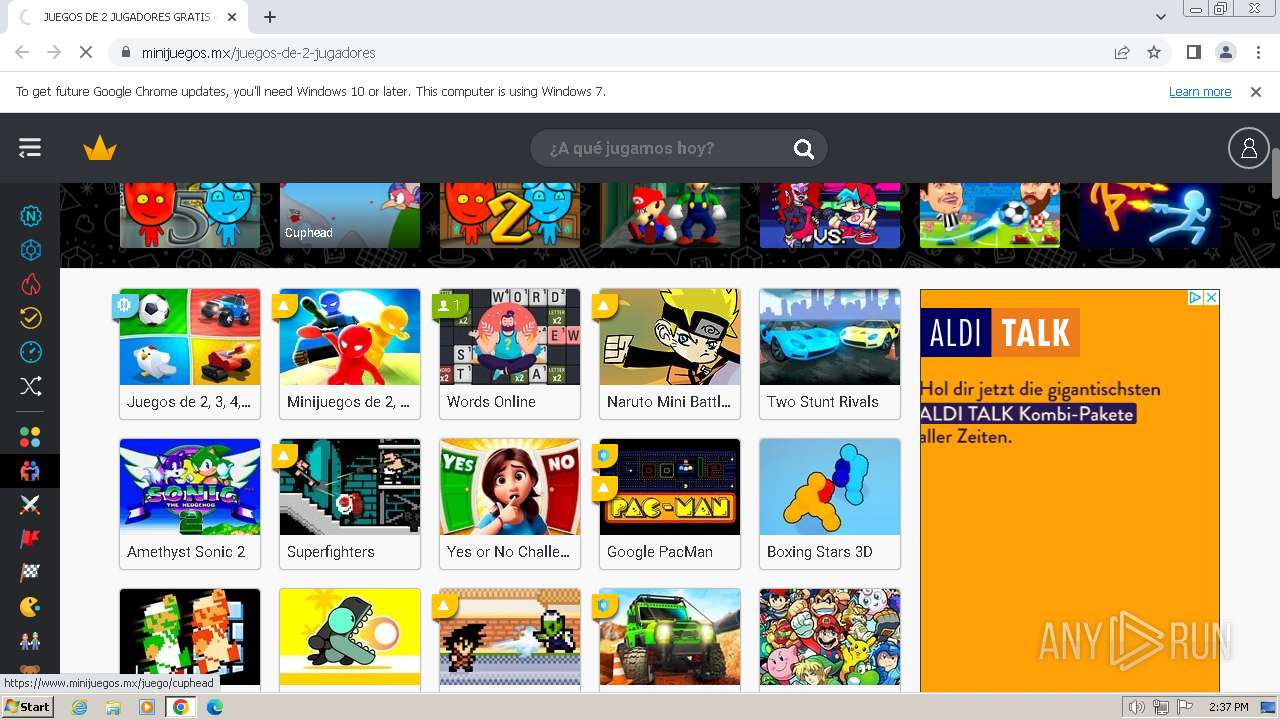Open Chrome side panel icon

[1193, 52]
